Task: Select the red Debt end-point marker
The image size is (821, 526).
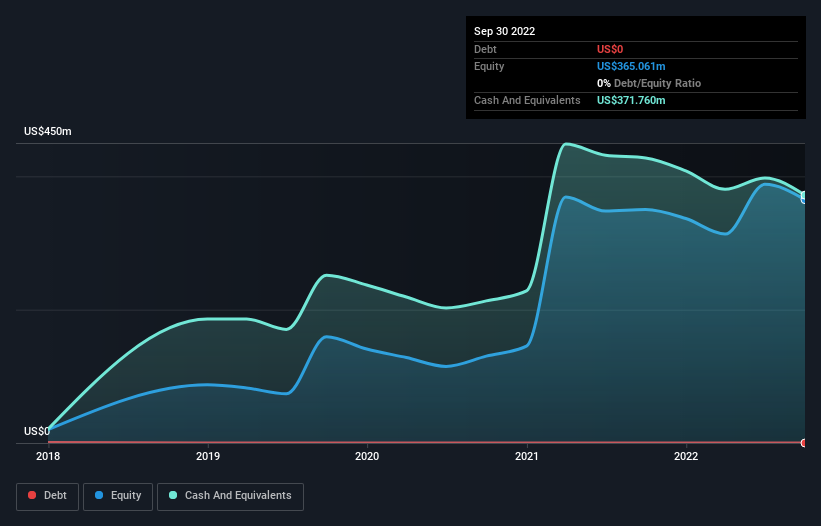Action: pyautogui.click(x=804, y=443)
